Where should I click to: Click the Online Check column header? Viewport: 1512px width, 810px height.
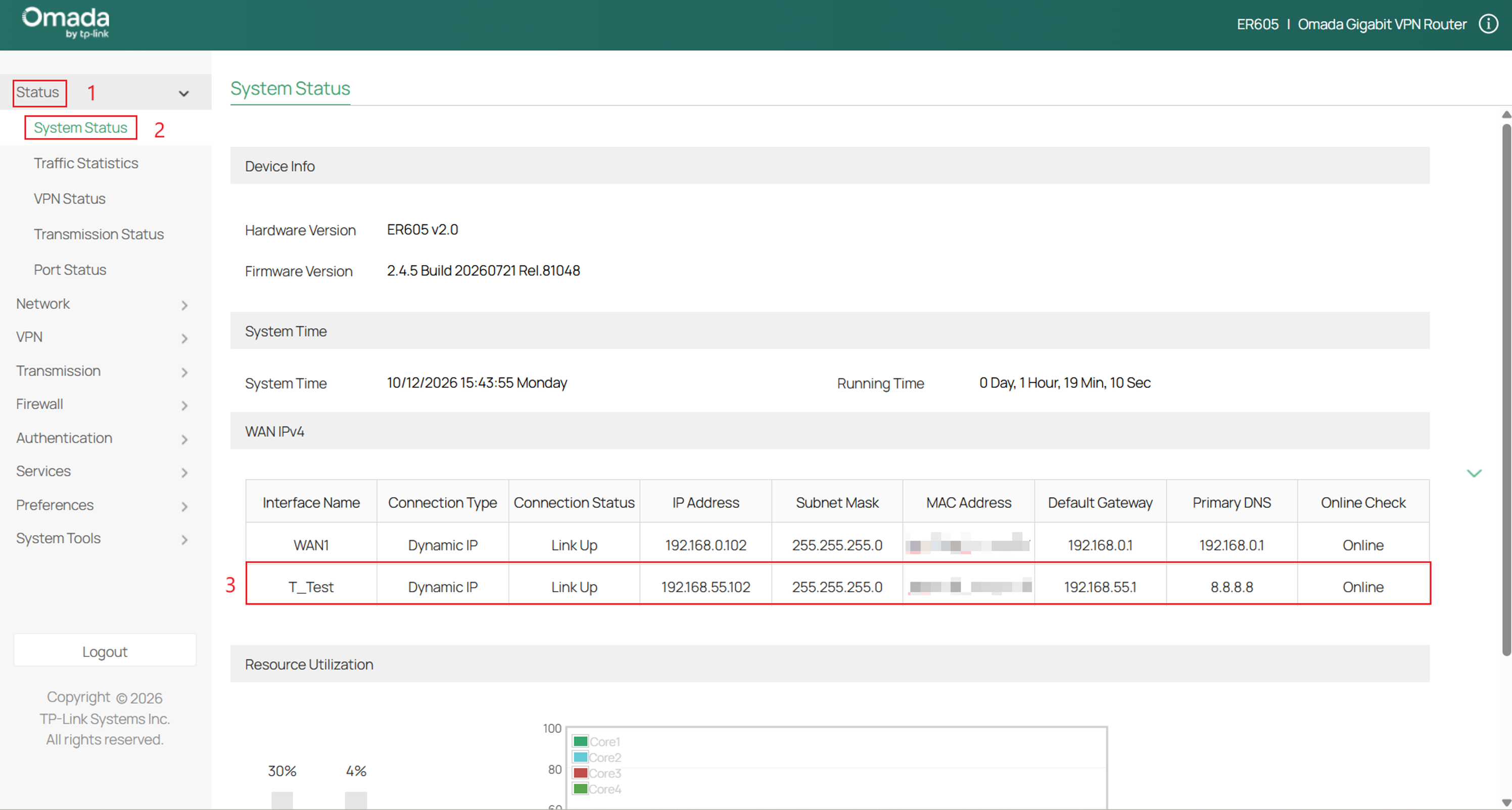1363,502
